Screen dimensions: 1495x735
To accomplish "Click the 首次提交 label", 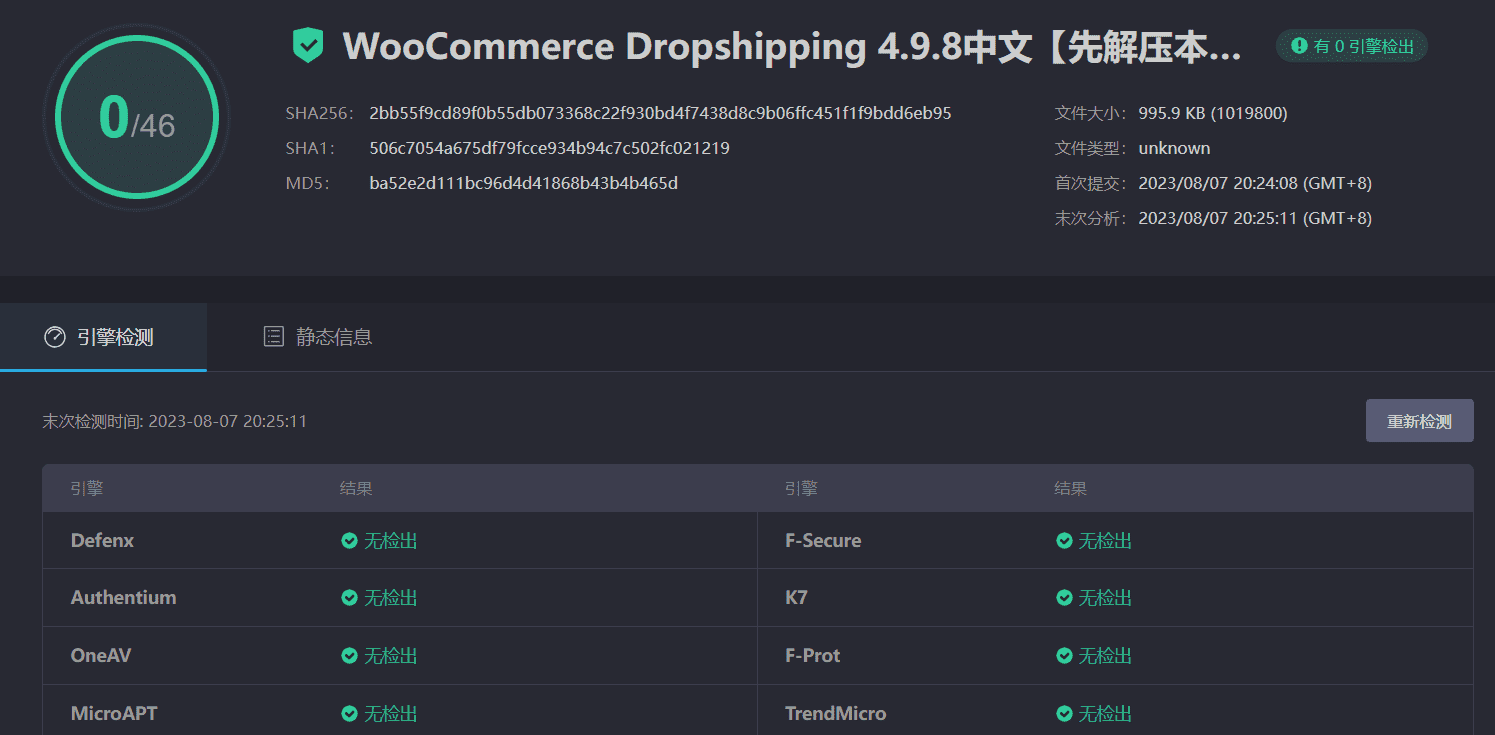I will pyautogui.click(x=1091, y=183).
